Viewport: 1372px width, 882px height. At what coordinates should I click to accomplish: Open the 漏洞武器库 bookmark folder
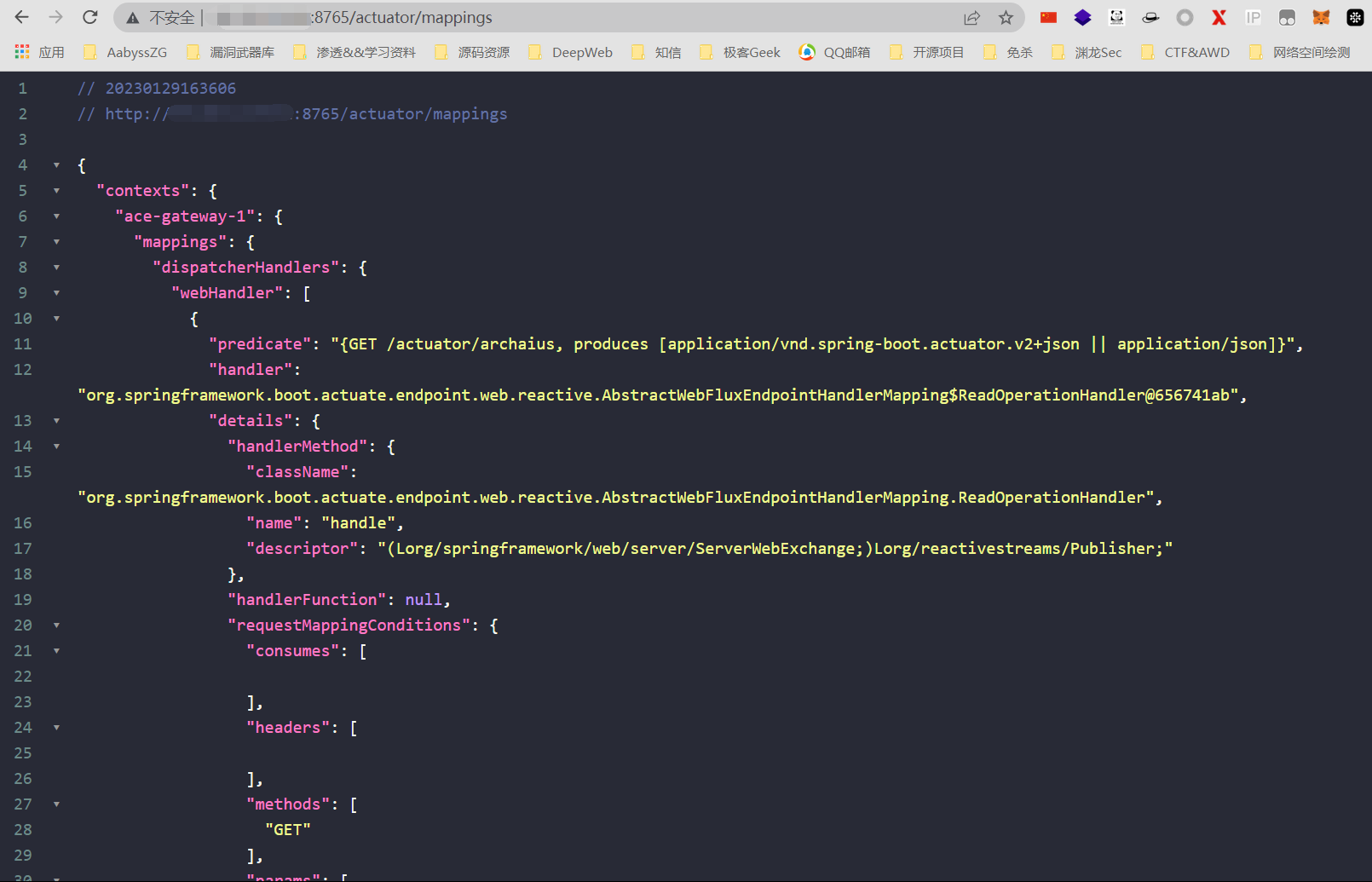pyautogui.click(x=231, y=52)
